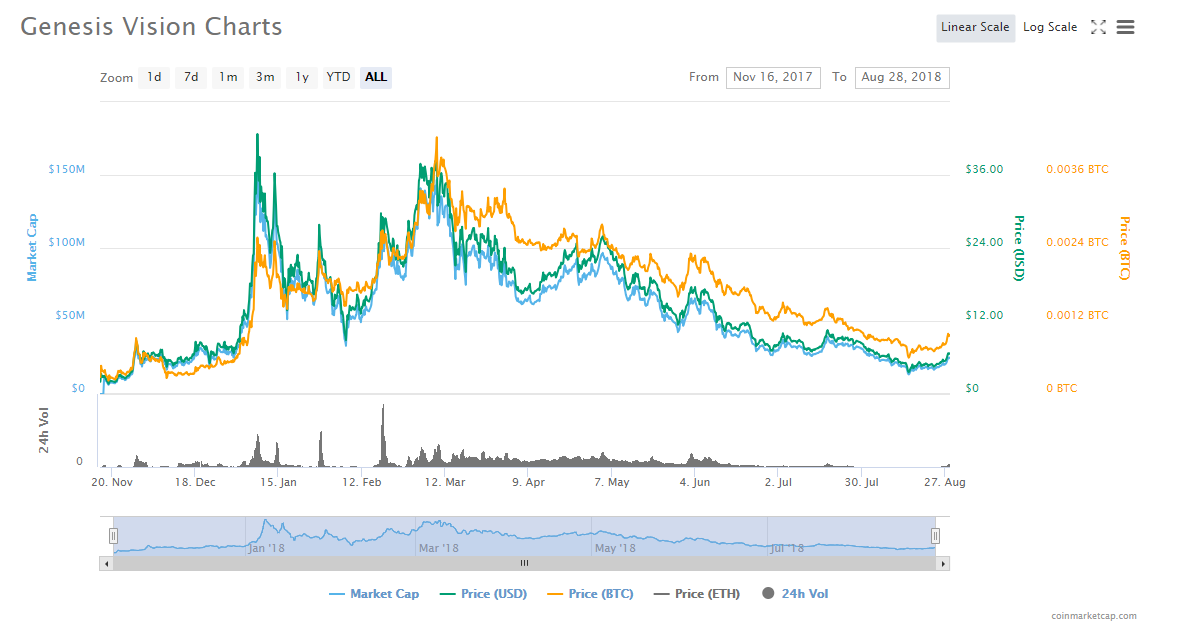Click the $24.00 price axis label

click(984, 242)
